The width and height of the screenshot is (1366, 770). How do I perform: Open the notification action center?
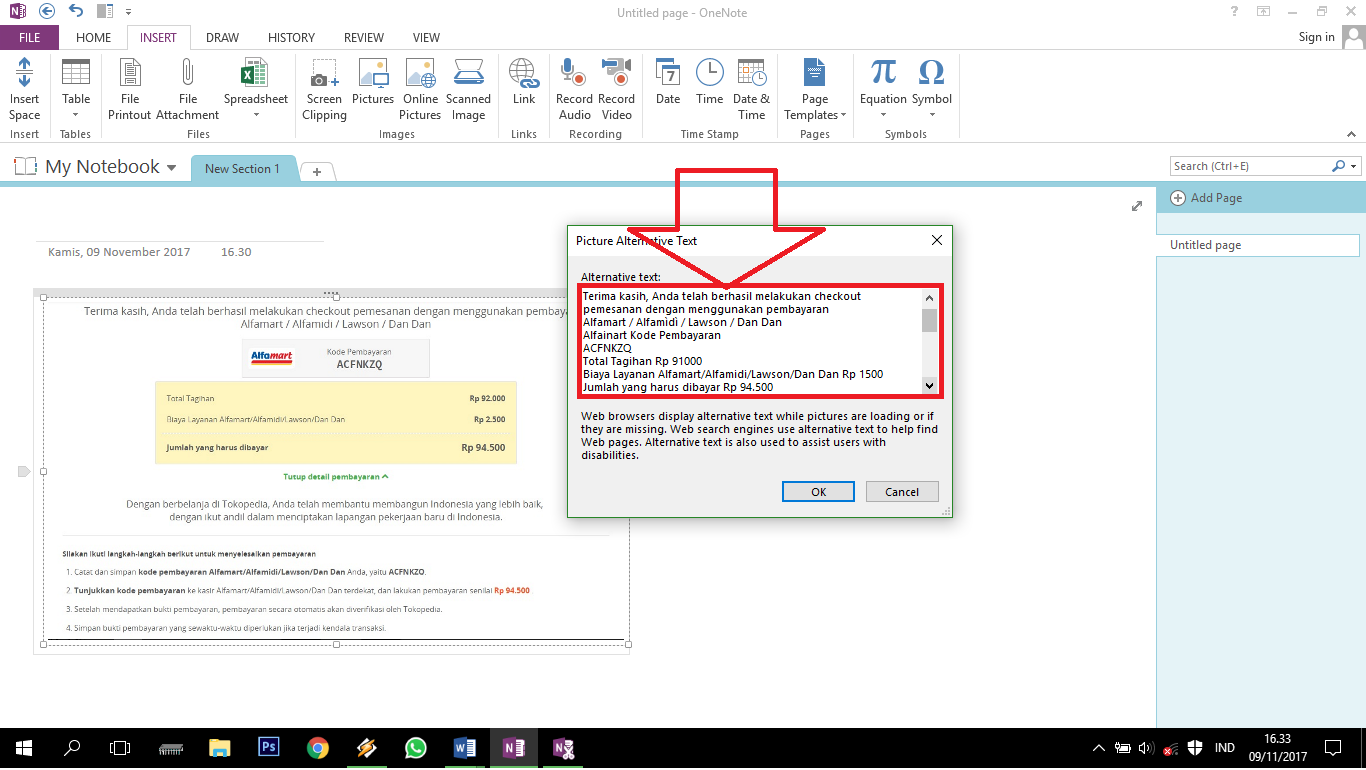pos(1332,748)
